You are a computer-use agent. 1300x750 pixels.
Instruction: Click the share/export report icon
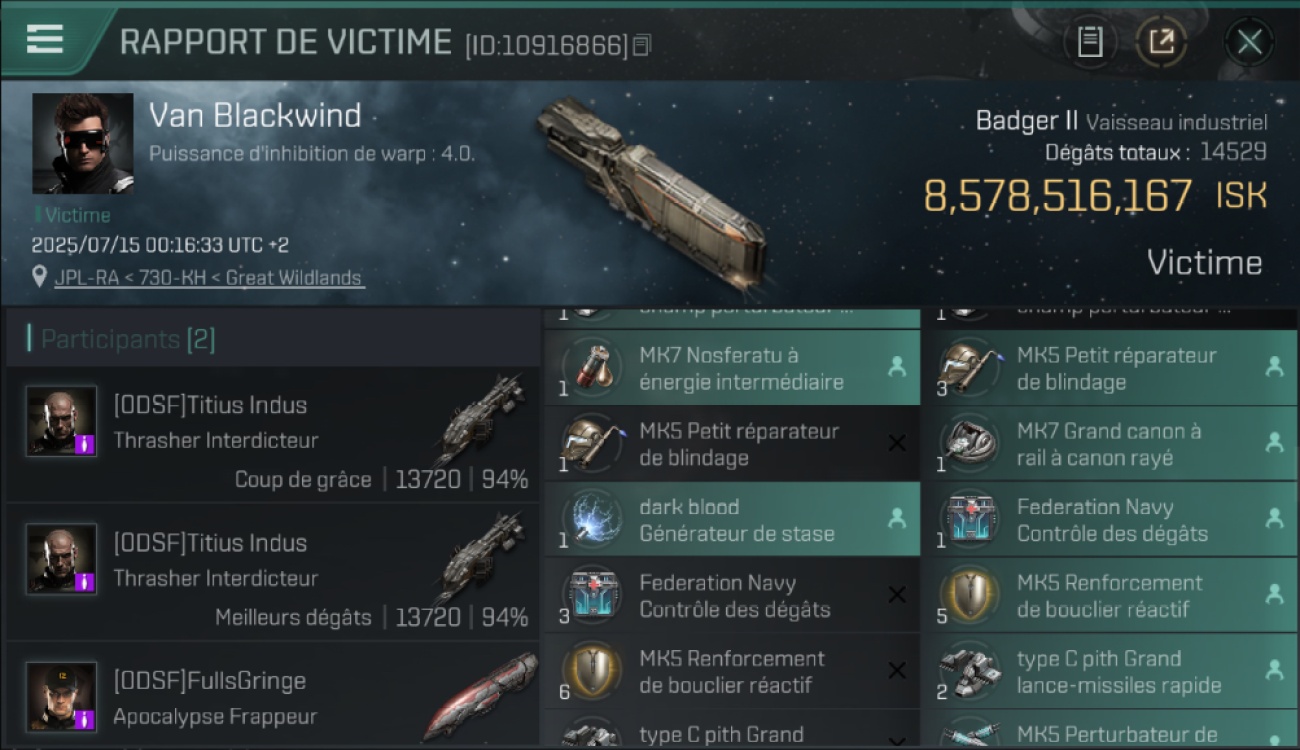1161,42
